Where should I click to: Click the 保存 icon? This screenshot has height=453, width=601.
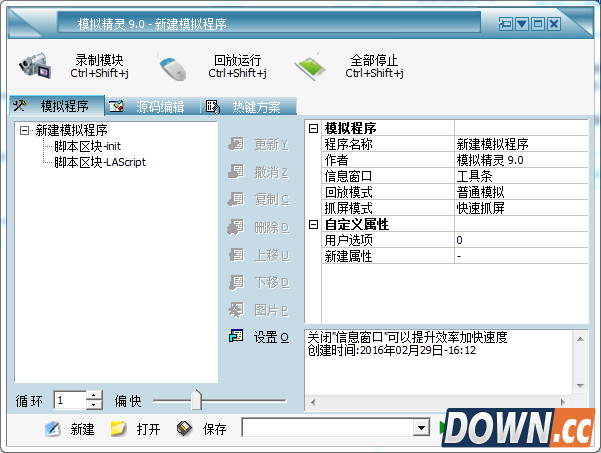tap(184, 428)
